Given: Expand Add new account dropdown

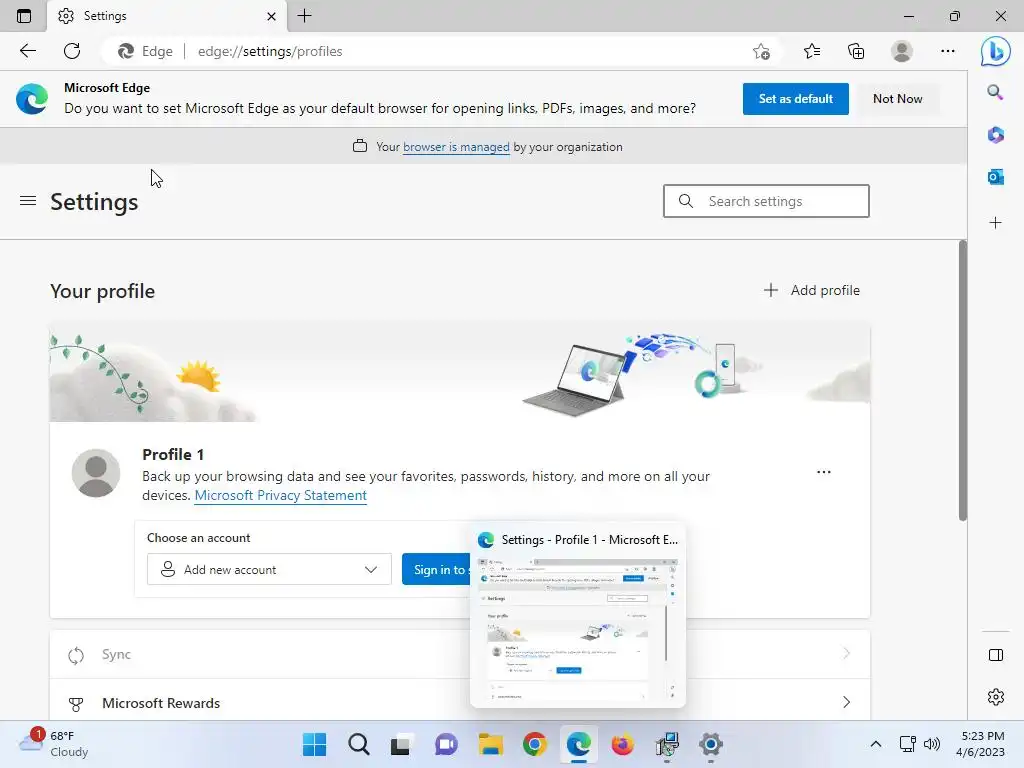Looking at the screenshot, I should (x=269, y=569).
